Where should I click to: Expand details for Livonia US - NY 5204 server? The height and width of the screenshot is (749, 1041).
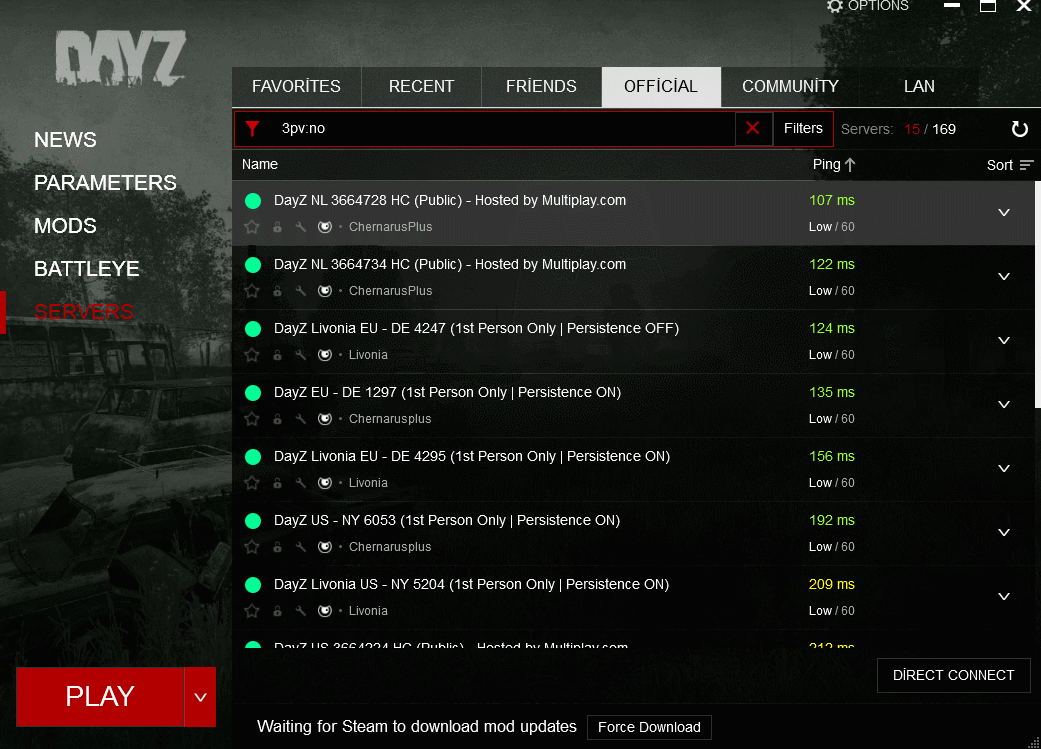tap(1004, 596)
